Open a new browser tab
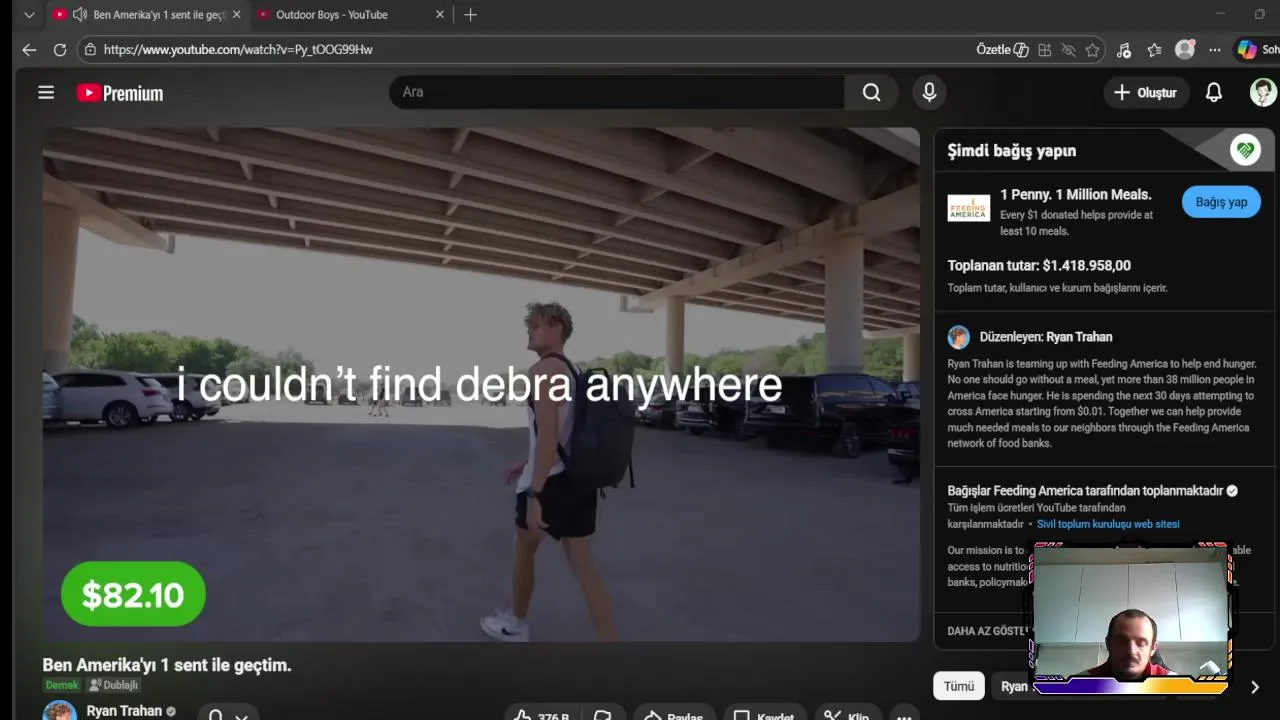This screenshot has height=720, width=1280. point(470,14)
